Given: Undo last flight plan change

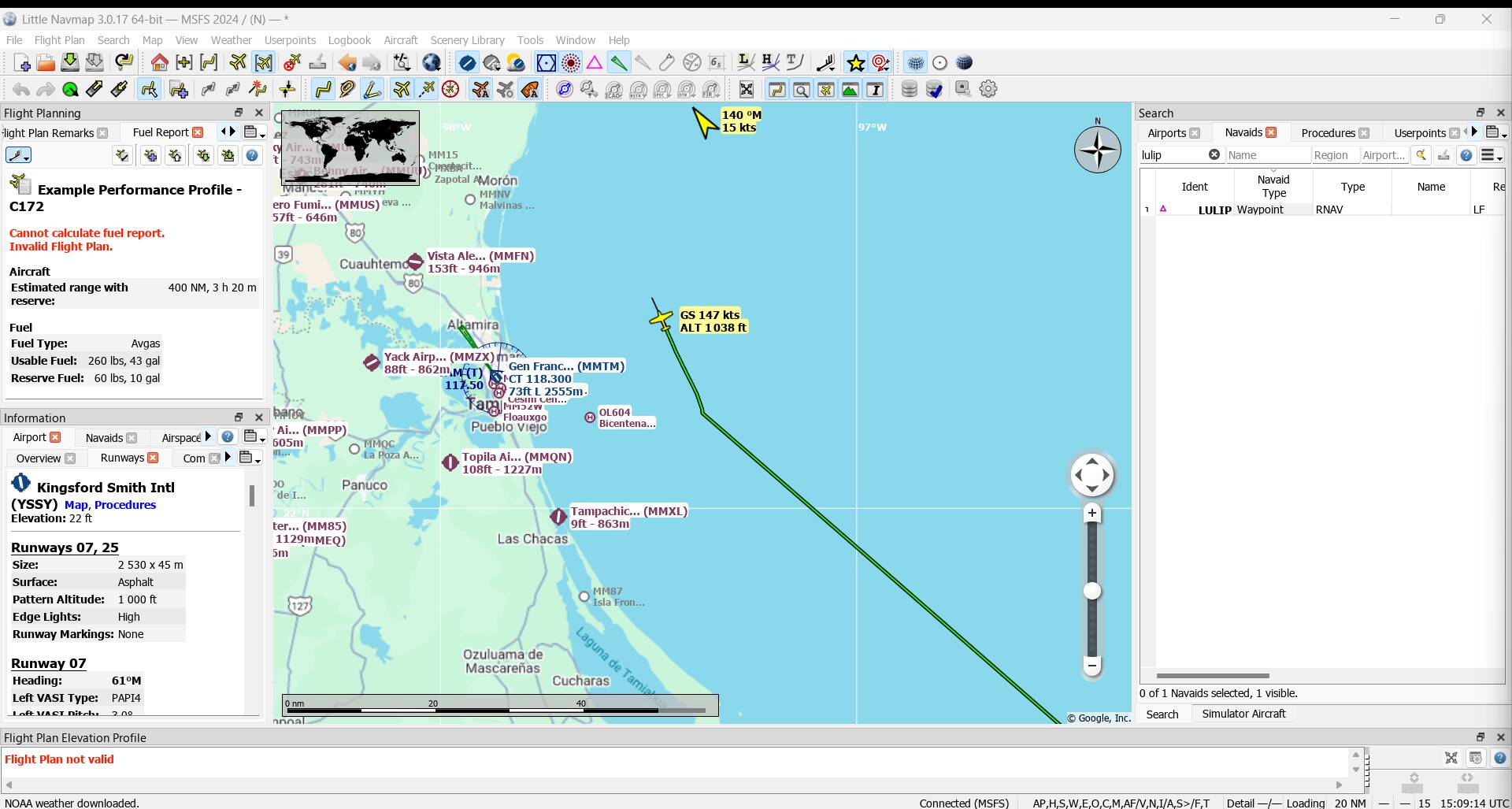Looking at the screenshot, I should pyautogui.click(x=21, y=90).
